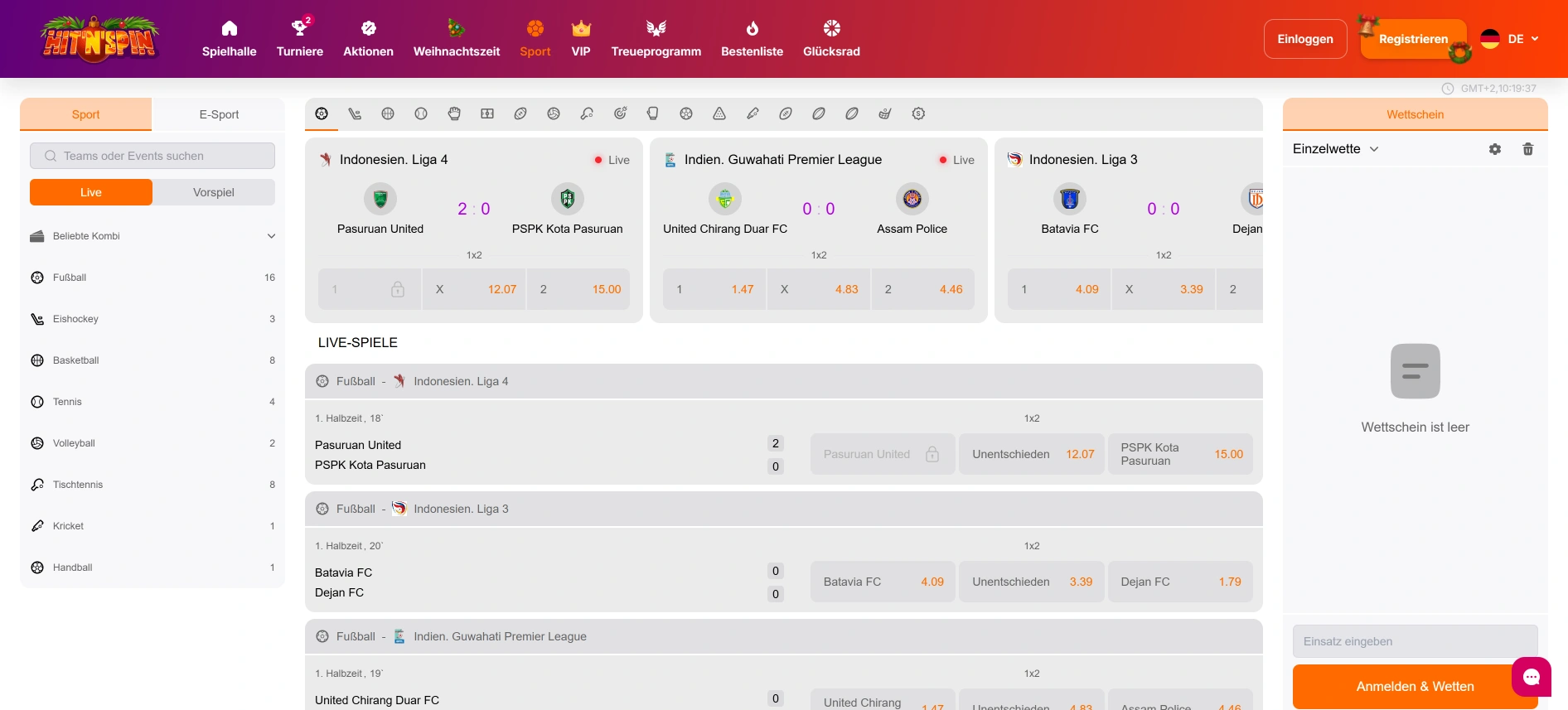Switch to Live events toggle
This screenshot has height=710, width=1568.
(91, 192)
